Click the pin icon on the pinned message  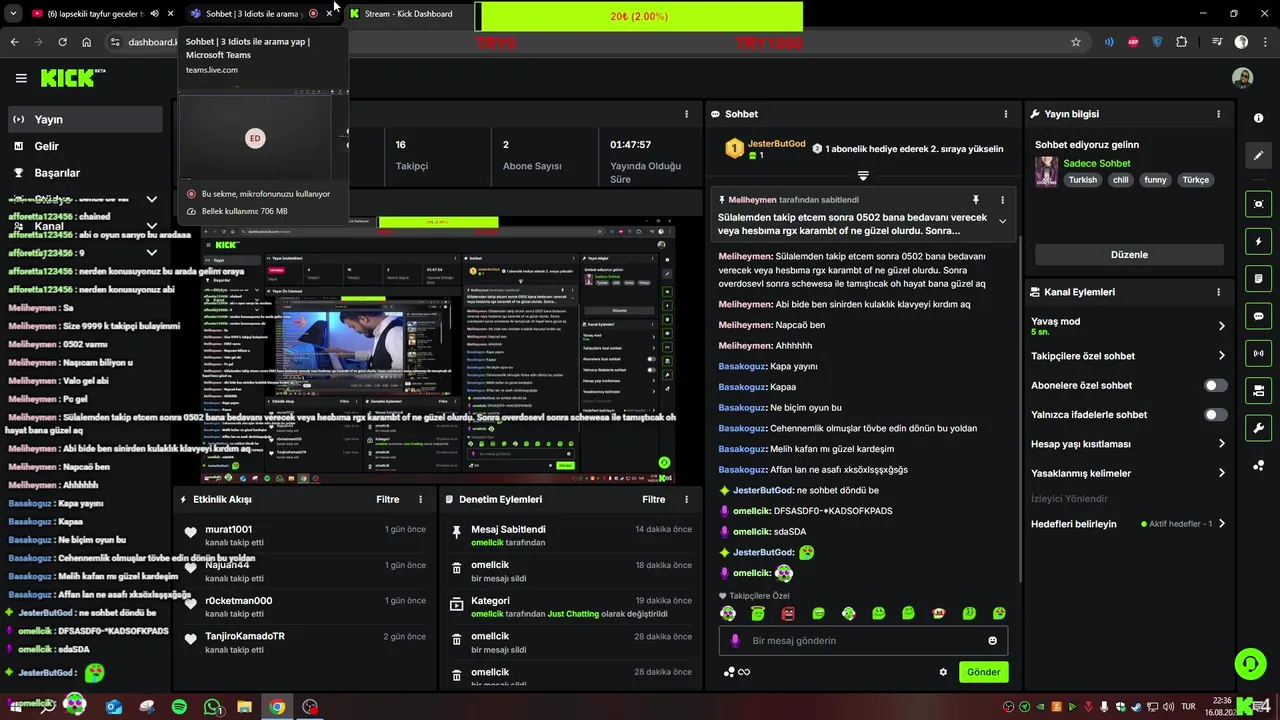976,200
